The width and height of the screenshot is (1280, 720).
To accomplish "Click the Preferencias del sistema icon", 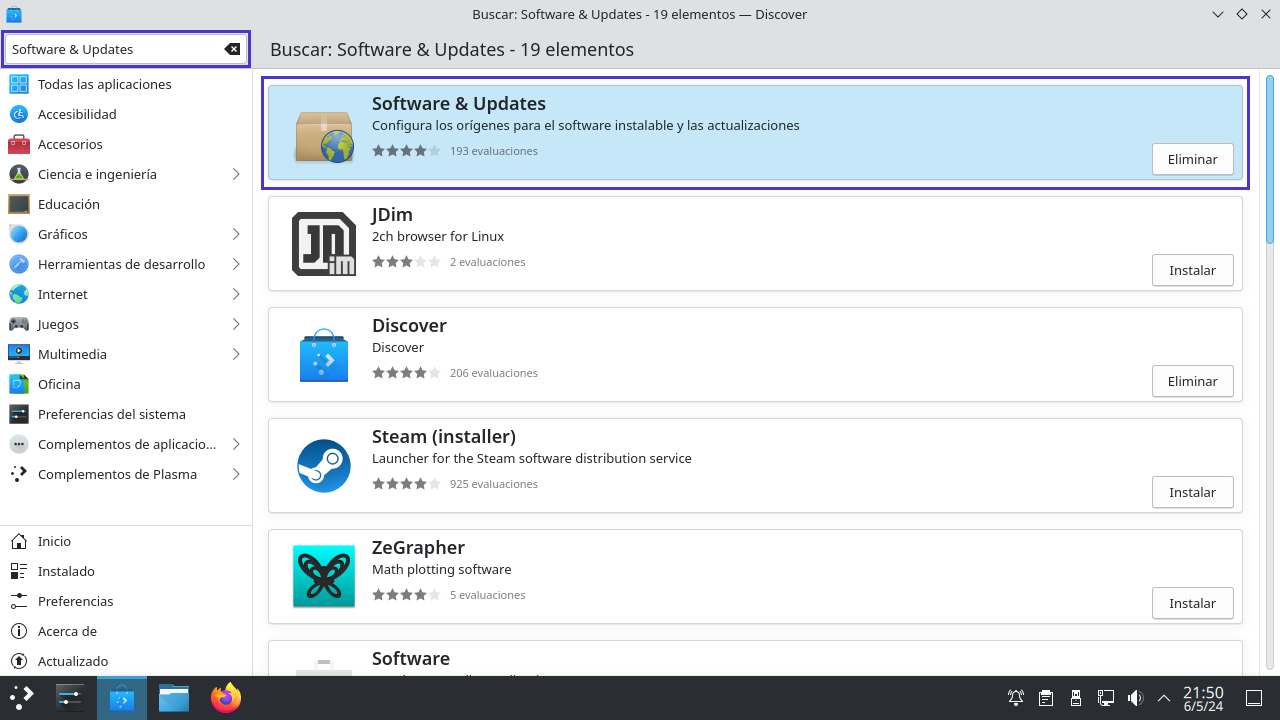I will 19,414.
